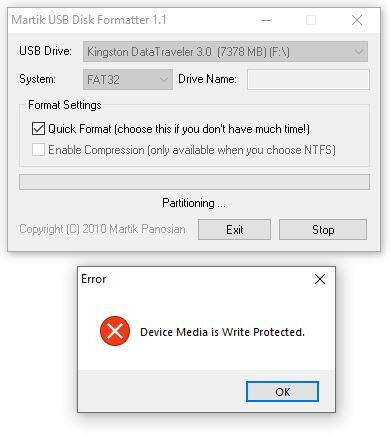Click the USB Drive dropdown arrow chevron
Viewport: 390px width, 435px height.
[359, 52]
